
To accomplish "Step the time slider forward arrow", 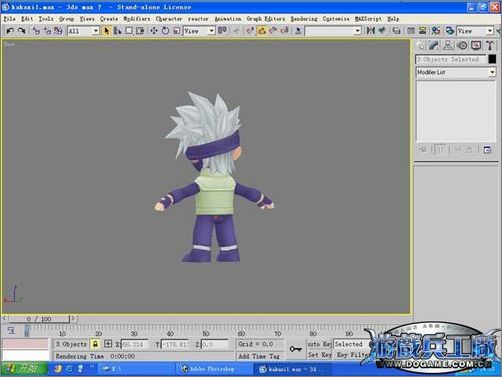I will 73,319.
